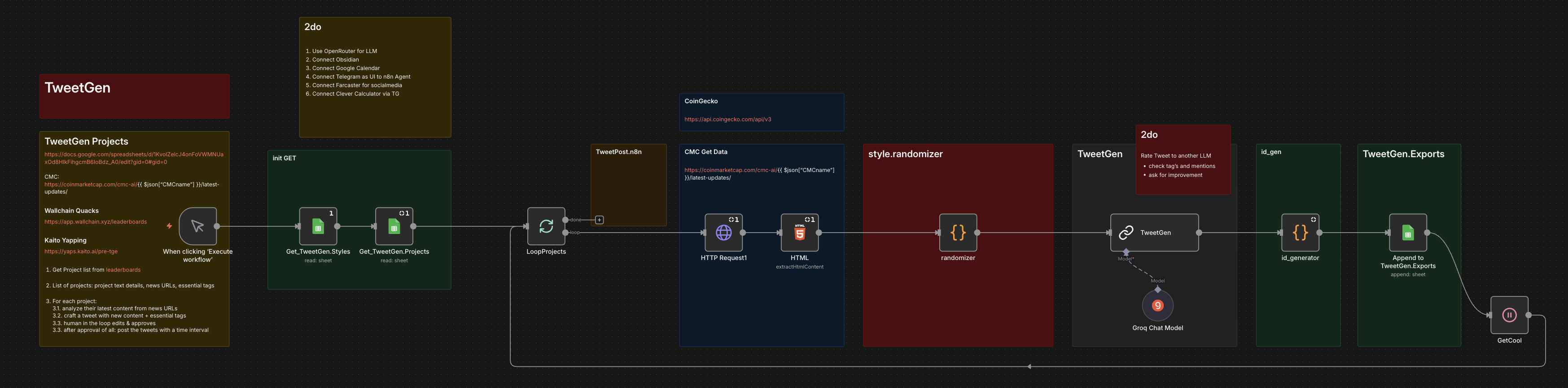This screenshot has height=388, width=1568.
Task: Open the CoinGecko API v3 link
Action: 727,119
